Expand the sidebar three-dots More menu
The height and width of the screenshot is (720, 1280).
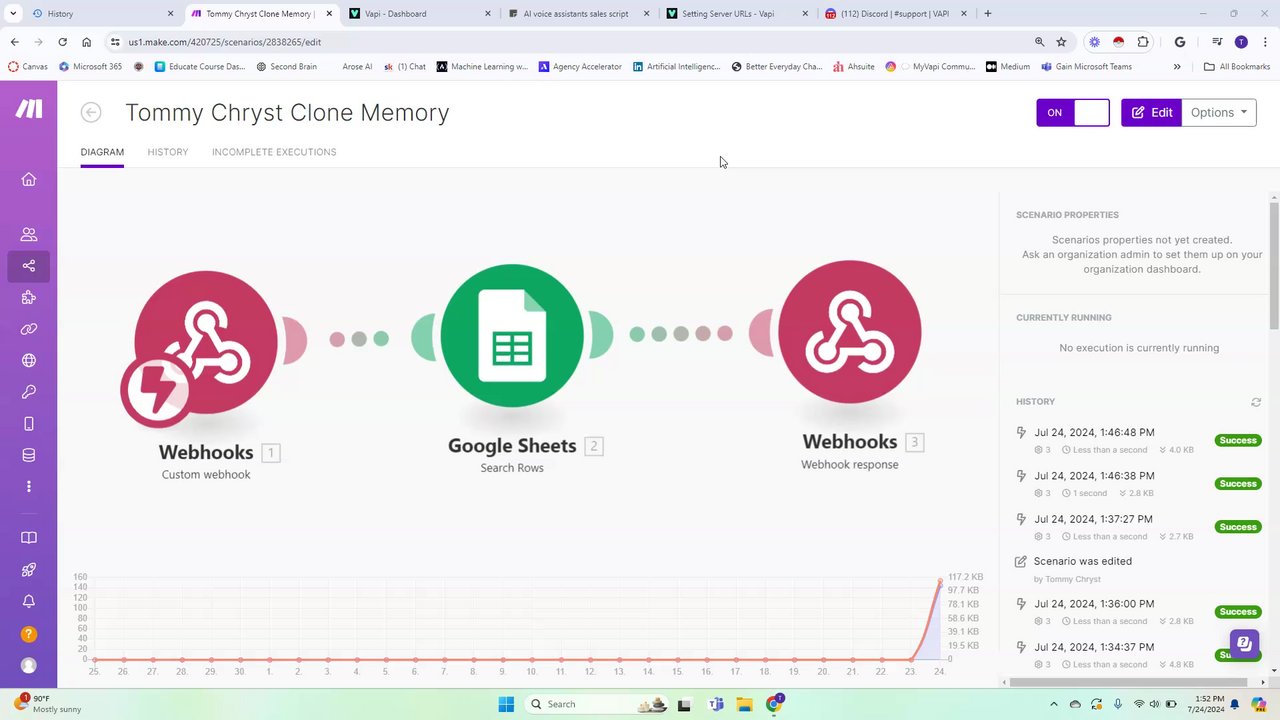pos(28,487)
